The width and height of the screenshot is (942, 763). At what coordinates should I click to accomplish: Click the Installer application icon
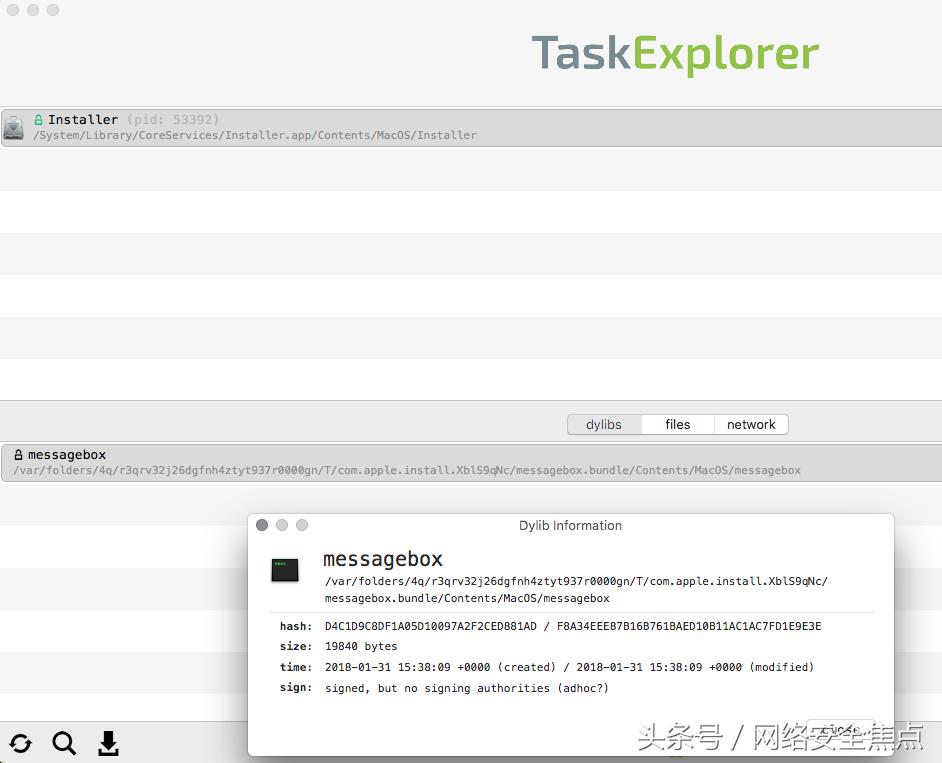(x=14, y=127)
